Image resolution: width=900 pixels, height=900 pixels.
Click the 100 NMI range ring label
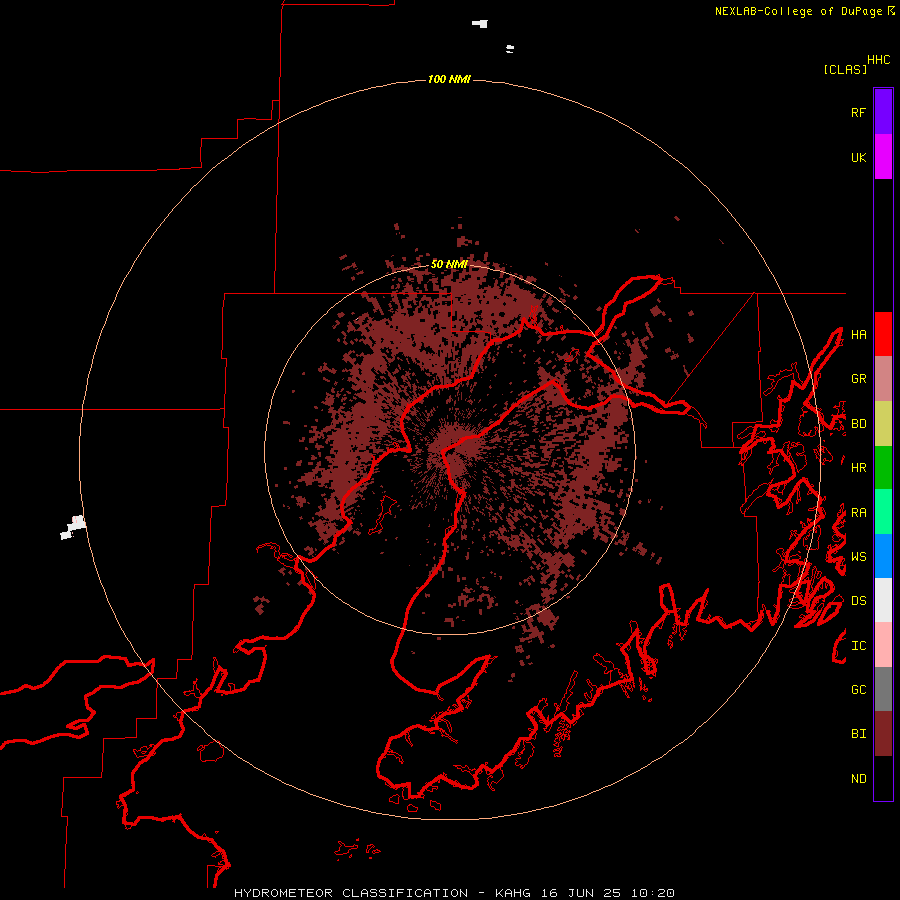point(449,79)
